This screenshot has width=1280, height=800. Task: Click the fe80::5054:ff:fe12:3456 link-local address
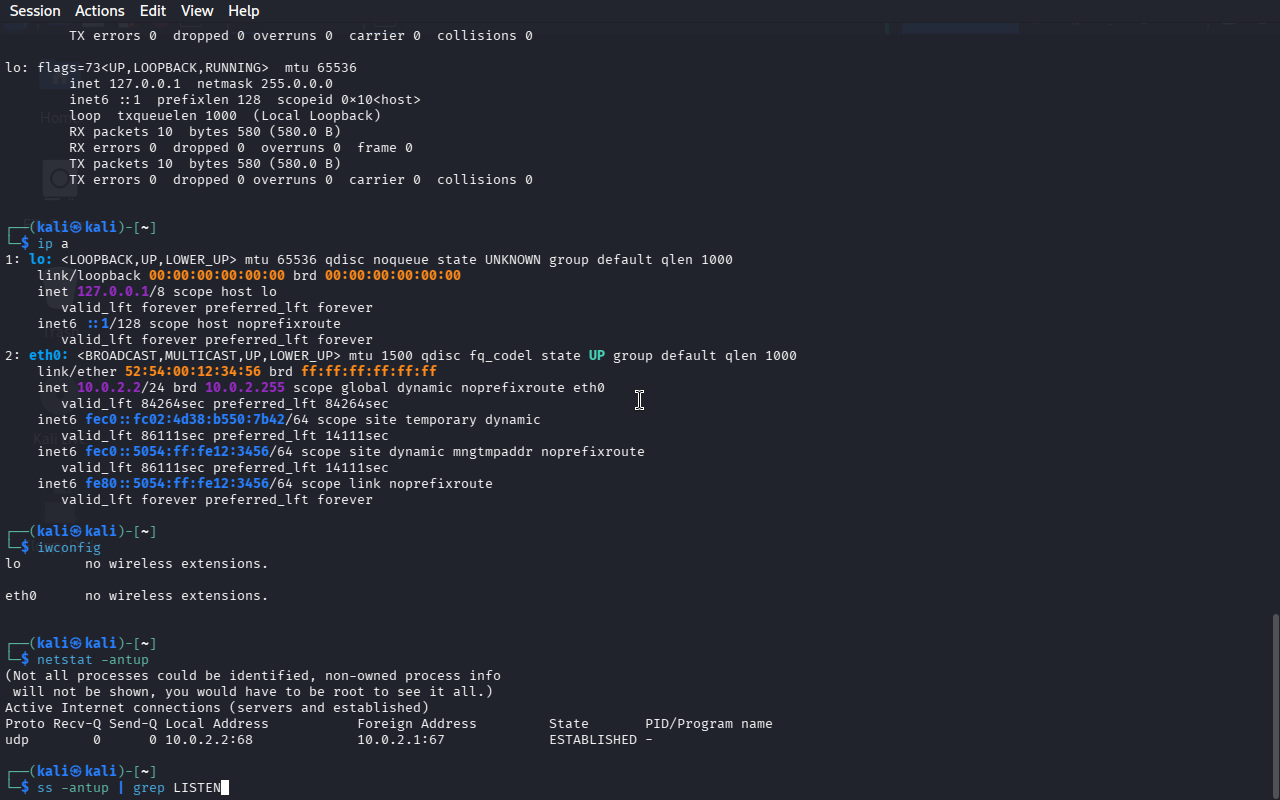point(177,484)
